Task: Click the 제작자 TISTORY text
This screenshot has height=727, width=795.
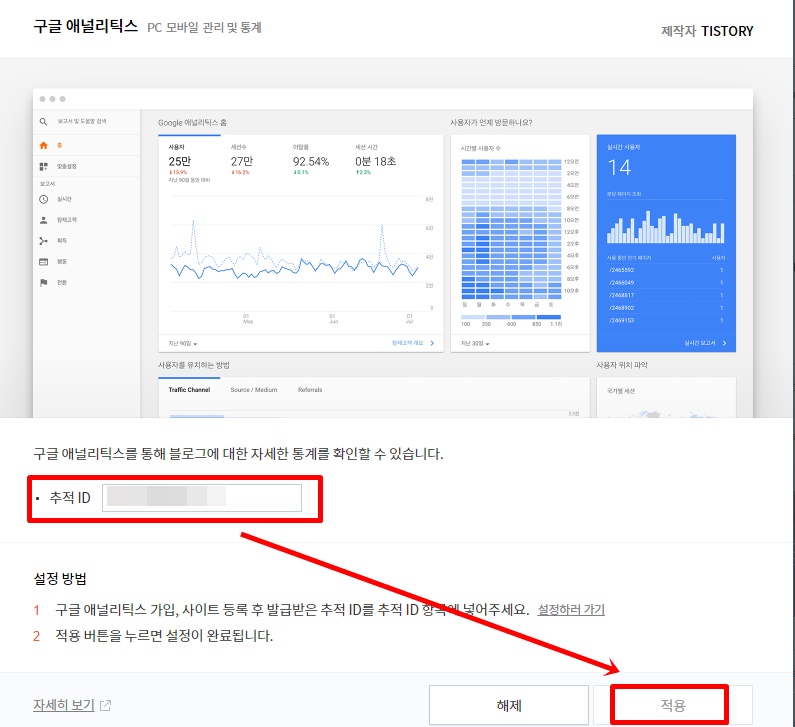Action: [x=707, y=31]
